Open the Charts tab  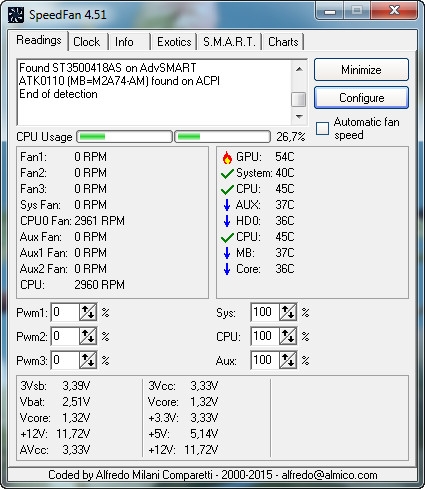(283, 42)
